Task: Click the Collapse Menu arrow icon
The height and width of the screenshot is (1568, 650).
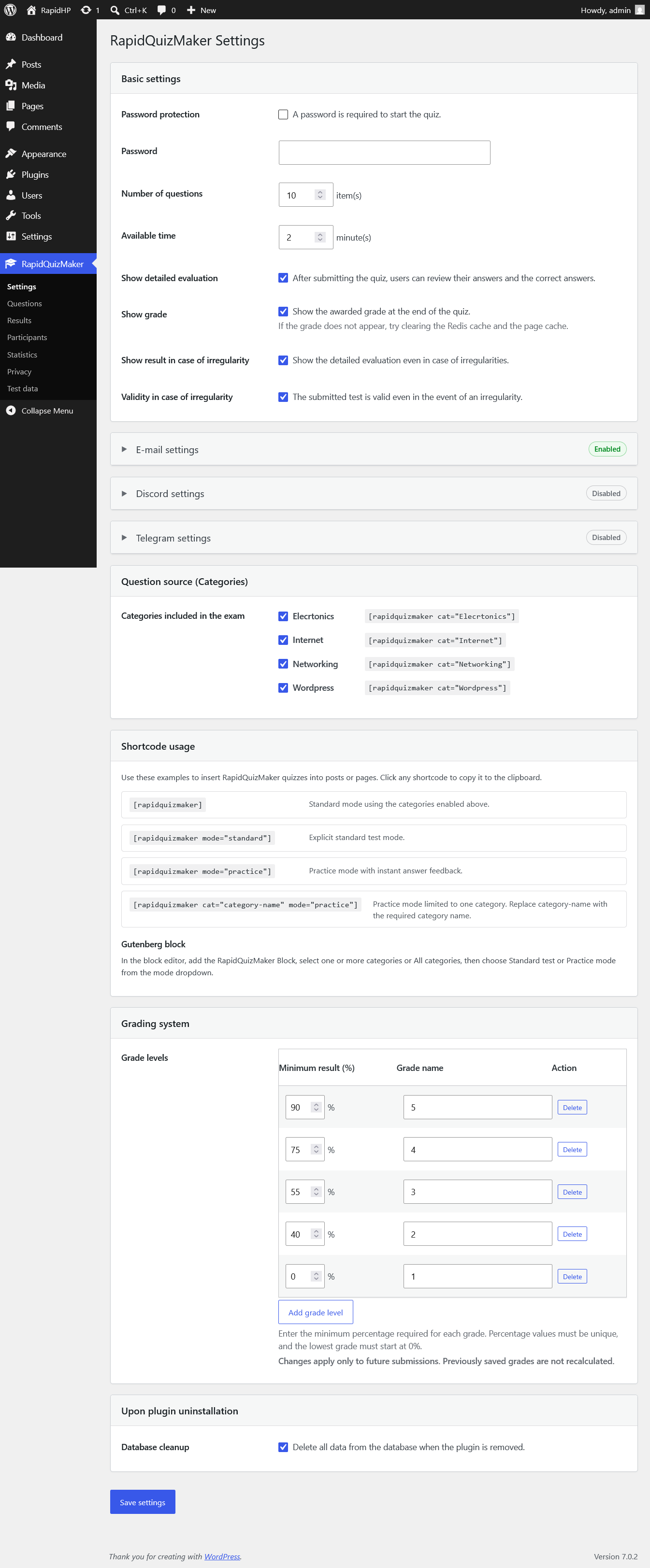Action: click(x=11, y=410)
